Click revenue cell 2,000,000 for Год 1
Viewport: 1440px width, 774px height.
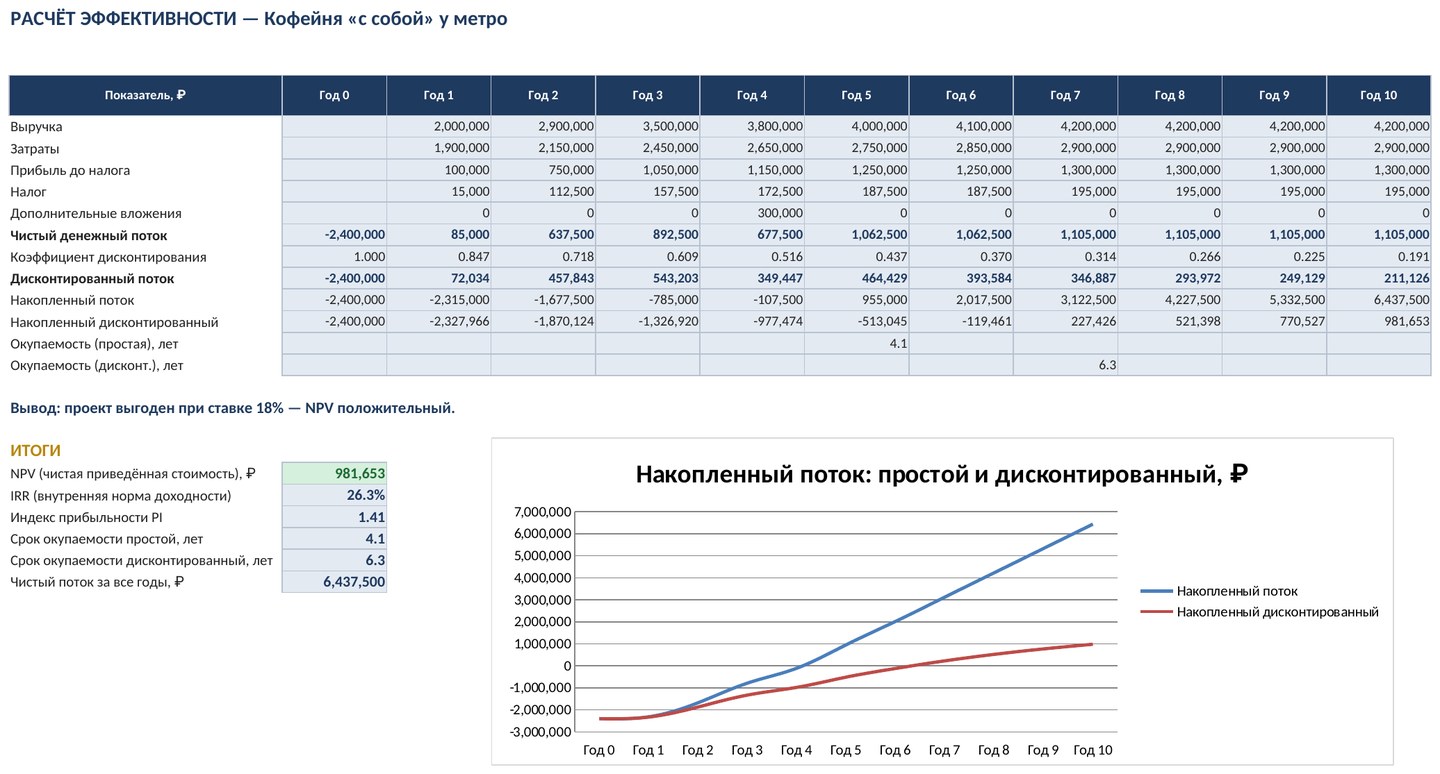point(438,127)
